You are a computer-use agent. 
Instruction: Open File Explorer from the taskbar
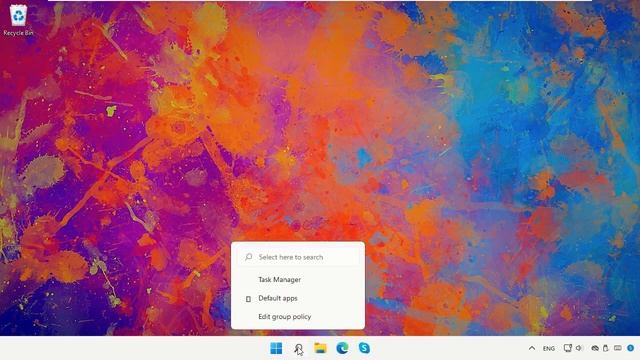tap(320, 348)
